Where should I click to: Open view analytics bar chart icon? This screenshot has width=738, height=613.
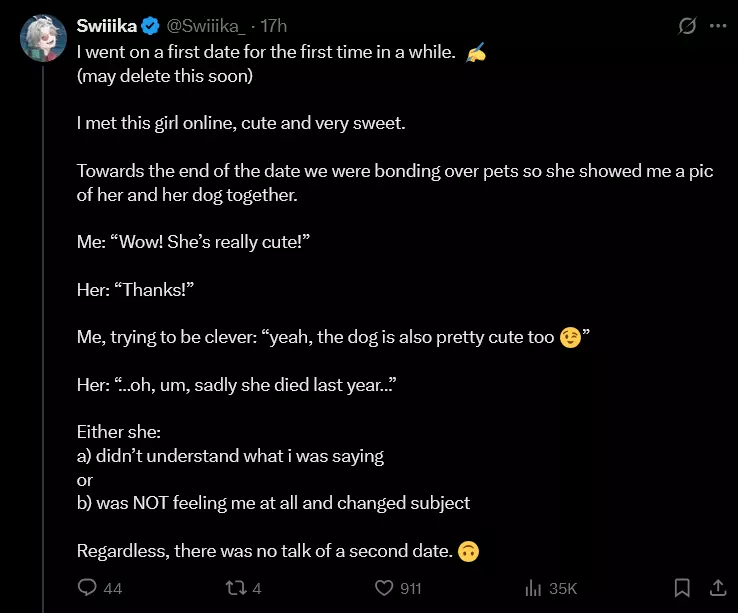click(533, 588)
